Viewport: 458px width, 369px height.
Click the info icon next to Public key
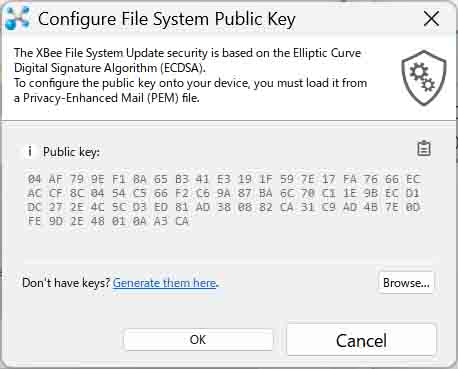30,151
